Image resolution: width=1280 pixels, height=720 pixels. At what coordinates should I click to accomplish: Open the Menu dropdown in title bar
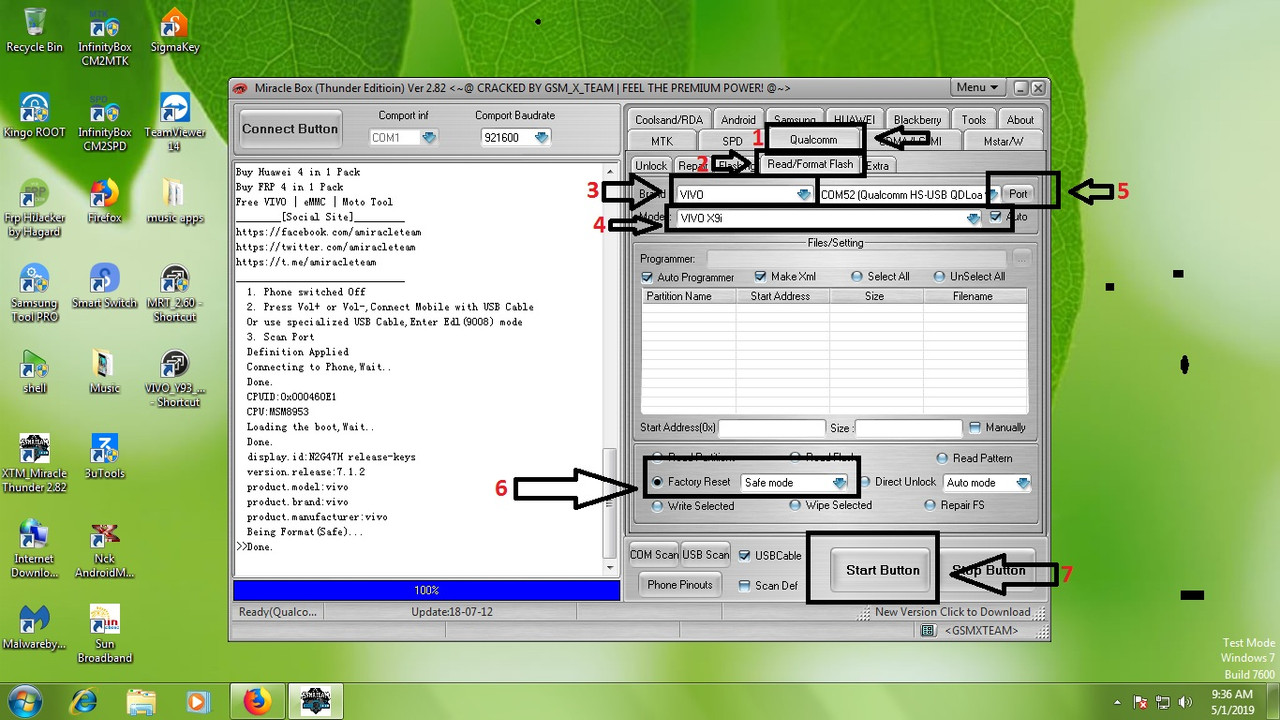[x=977, y=88]
